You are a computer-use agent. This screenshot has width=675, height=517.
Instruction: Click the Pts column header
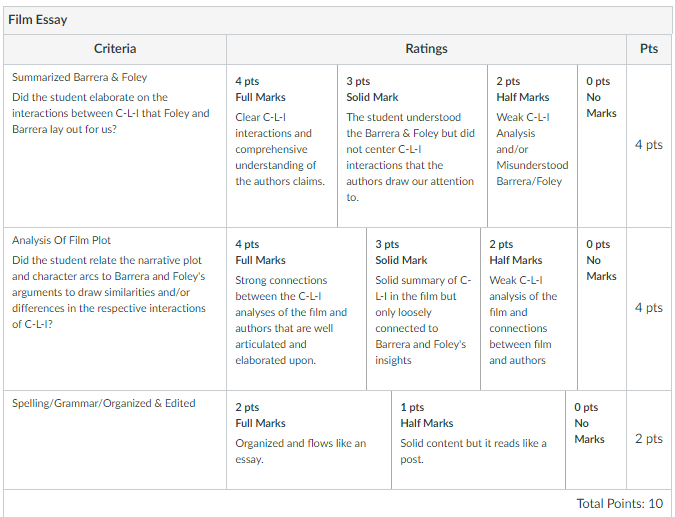coord(649,49)
